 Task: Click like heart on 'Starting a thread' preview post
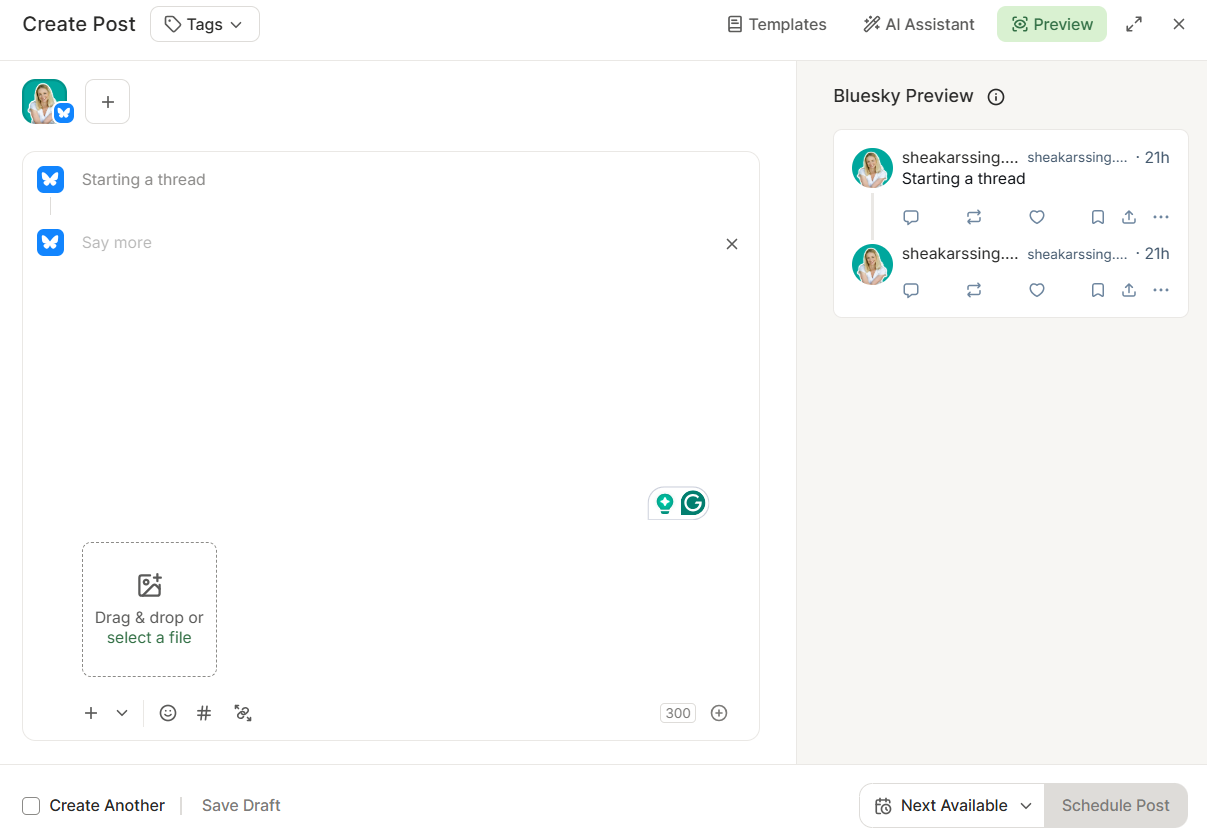point(1037,217)
